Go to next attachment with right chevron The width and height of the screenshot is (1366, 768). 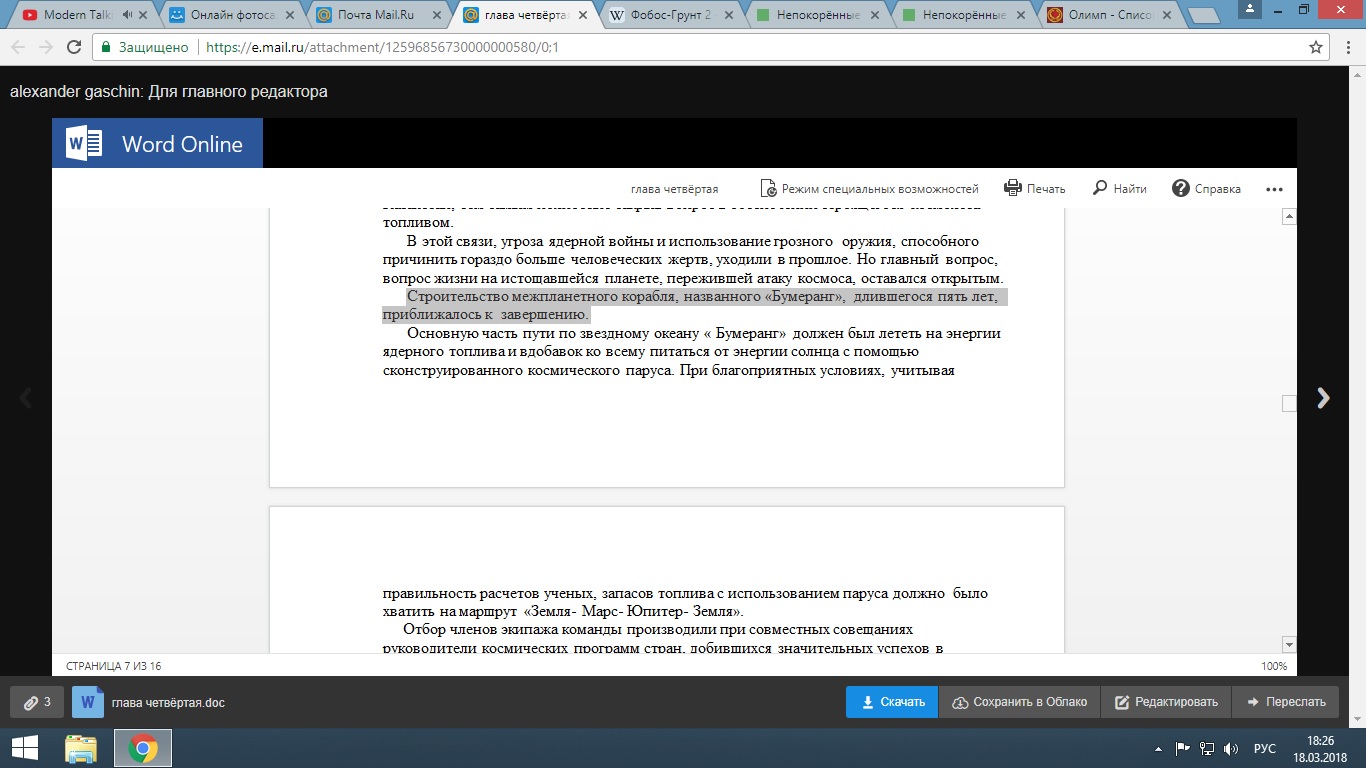click(1324, 398)
